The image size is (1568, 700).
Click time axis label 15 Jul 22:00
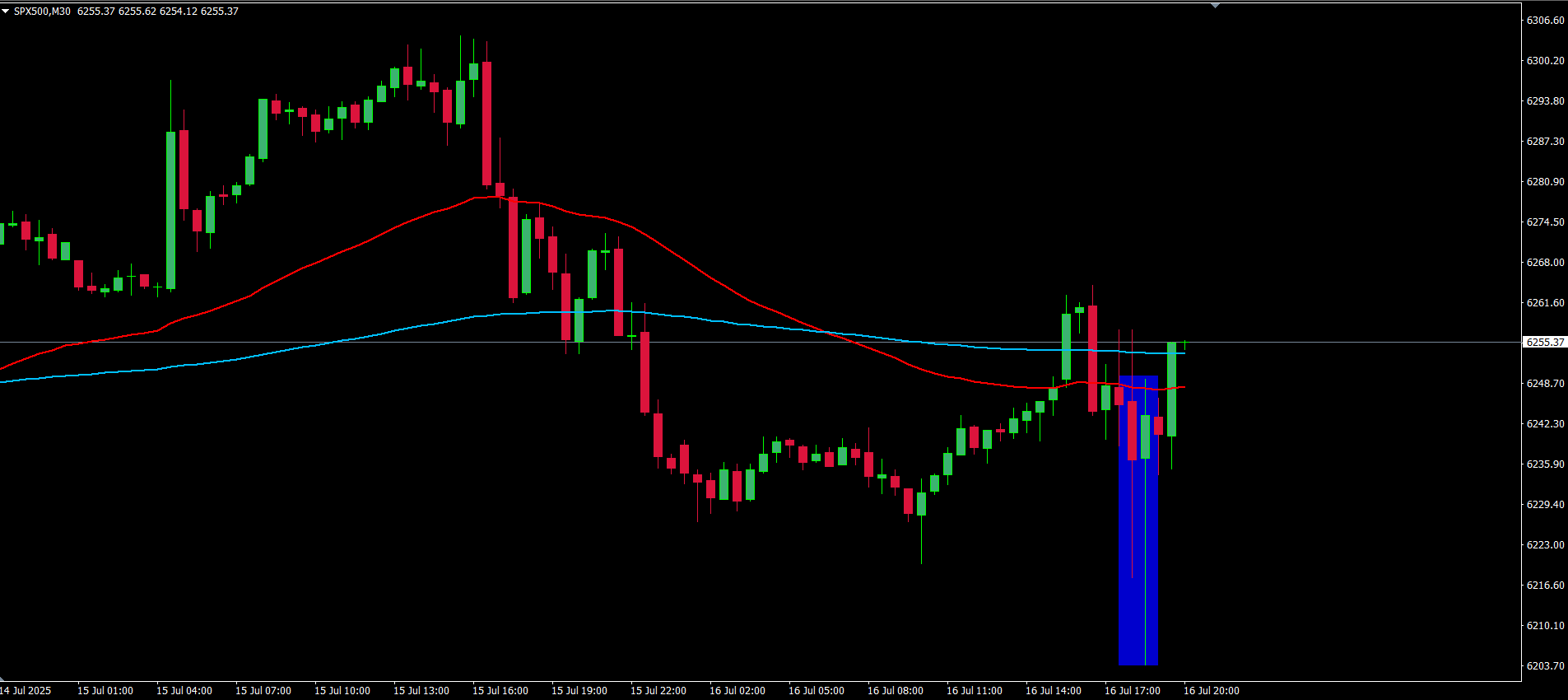click(658, 691)
